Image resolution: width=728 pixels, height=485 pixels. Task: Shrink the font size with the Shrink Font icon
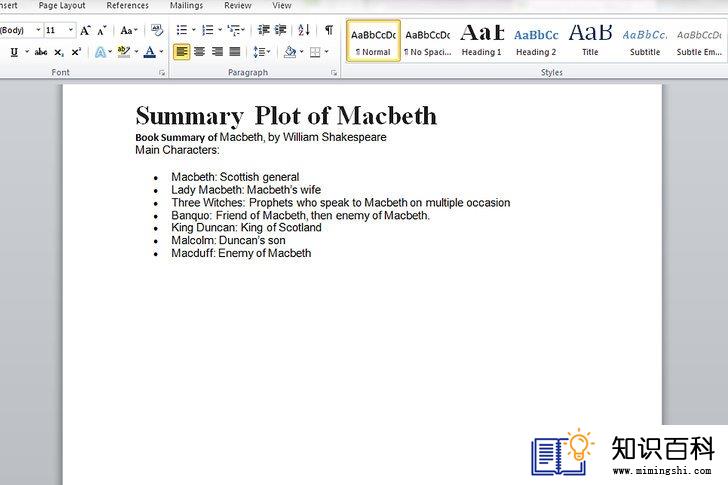pyautogui.click(x=102, y=31)
